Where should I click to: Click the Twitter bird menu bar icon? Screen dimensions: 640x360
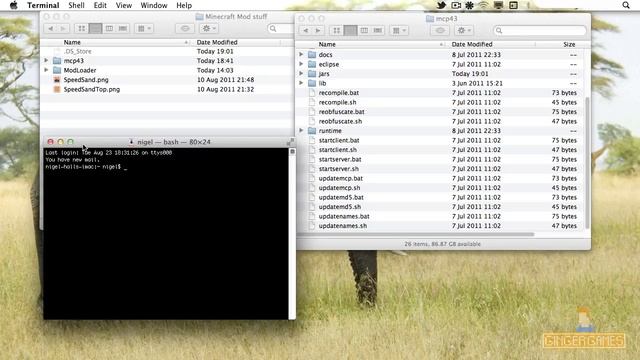[x=441, y=5]
